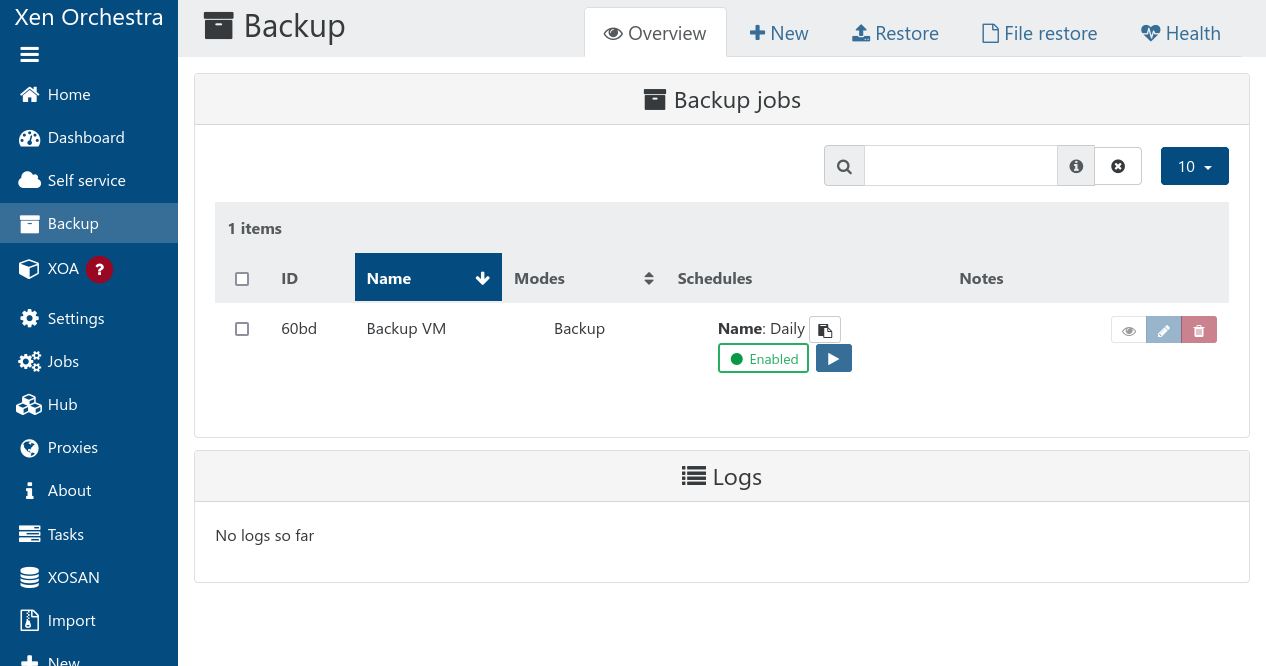Go to Dashboard in sidebar
This screenshot has width=1266, height=666.
point(86,138)
